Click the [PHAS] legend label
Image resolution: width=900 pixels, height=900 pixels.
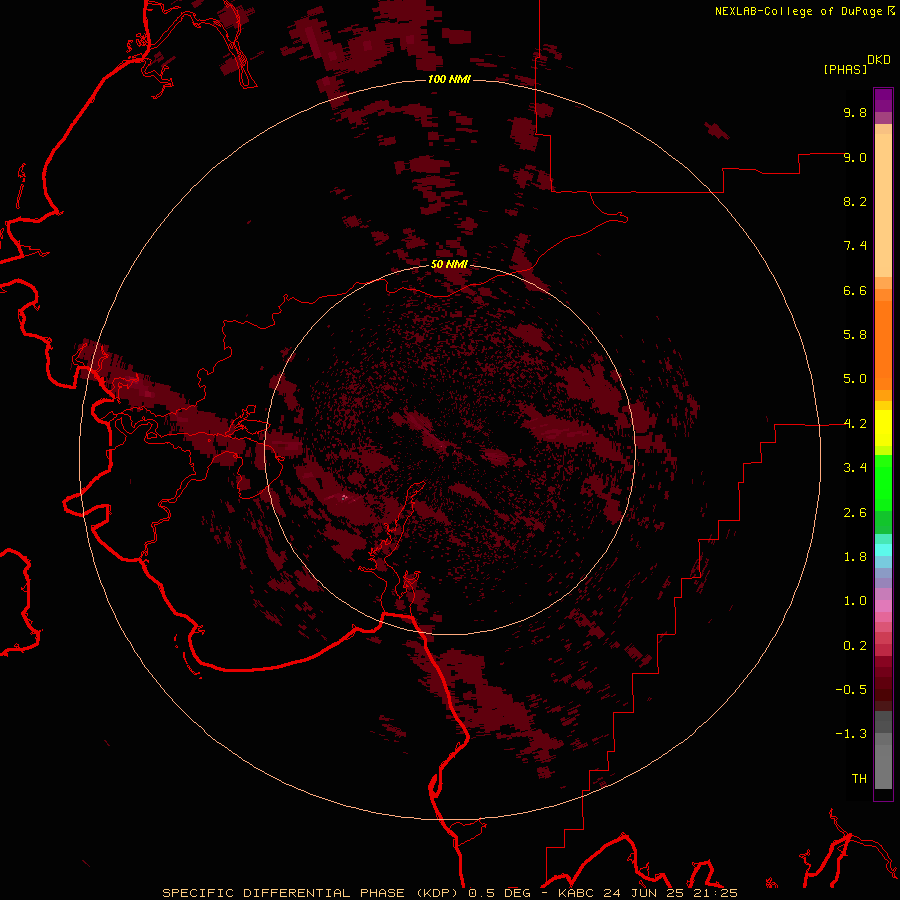click(845, 69)
